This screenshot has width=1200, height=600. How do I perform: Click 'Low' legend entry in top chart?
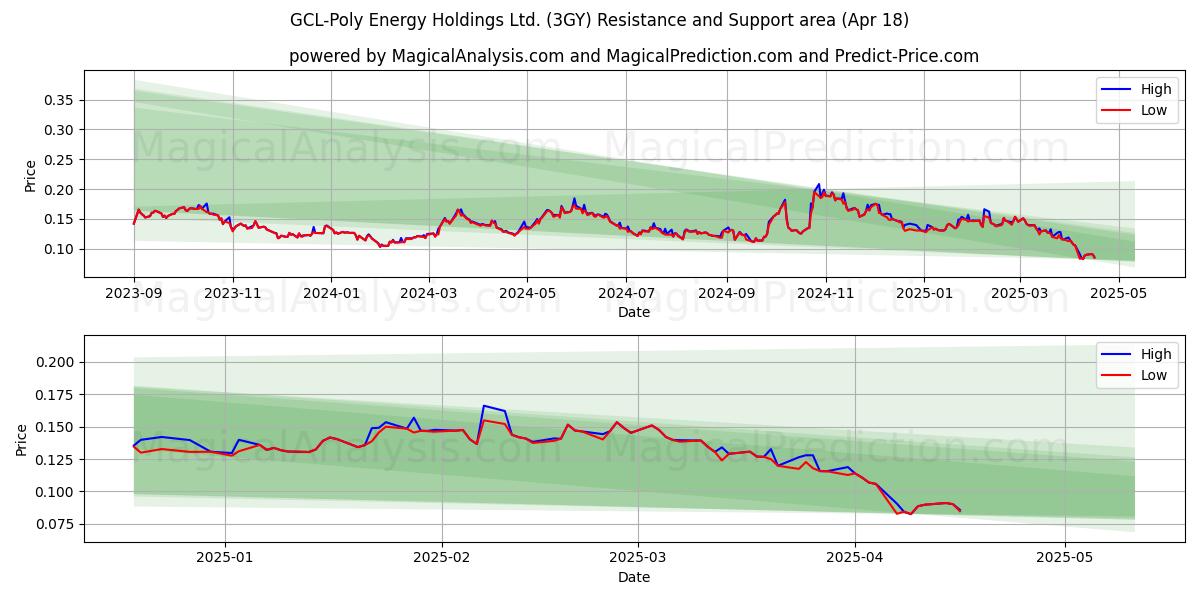1154,111
